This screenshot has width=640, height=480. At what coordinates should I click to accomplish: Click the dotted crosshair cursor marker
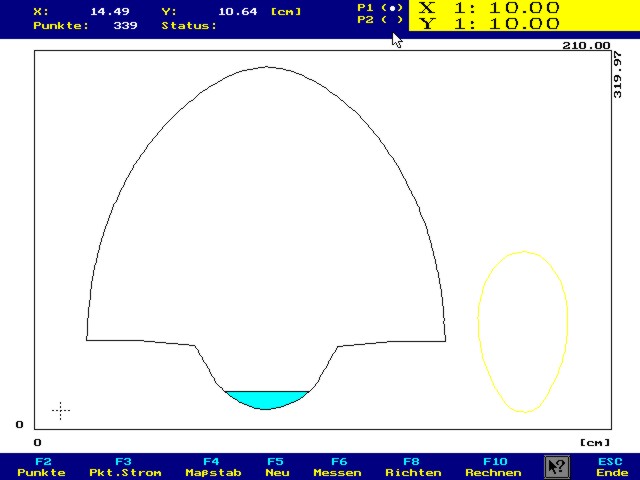coord(61,410)
